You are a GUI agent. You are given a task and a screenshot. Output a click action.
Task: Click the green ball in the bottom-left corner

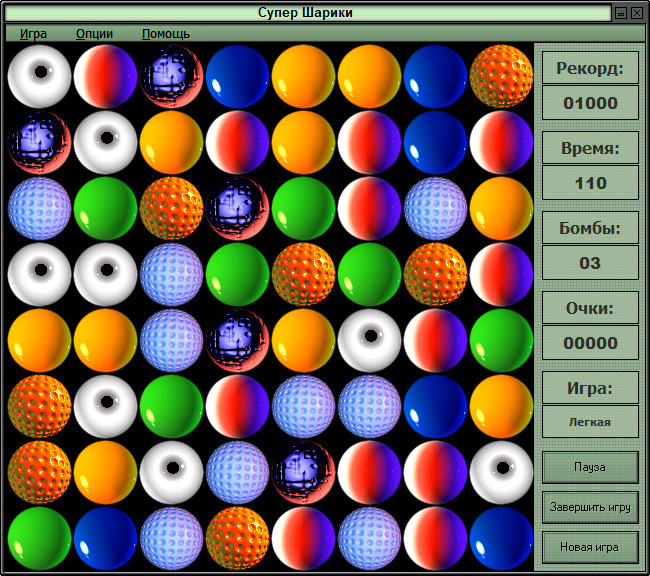click(x=39, y=538)
